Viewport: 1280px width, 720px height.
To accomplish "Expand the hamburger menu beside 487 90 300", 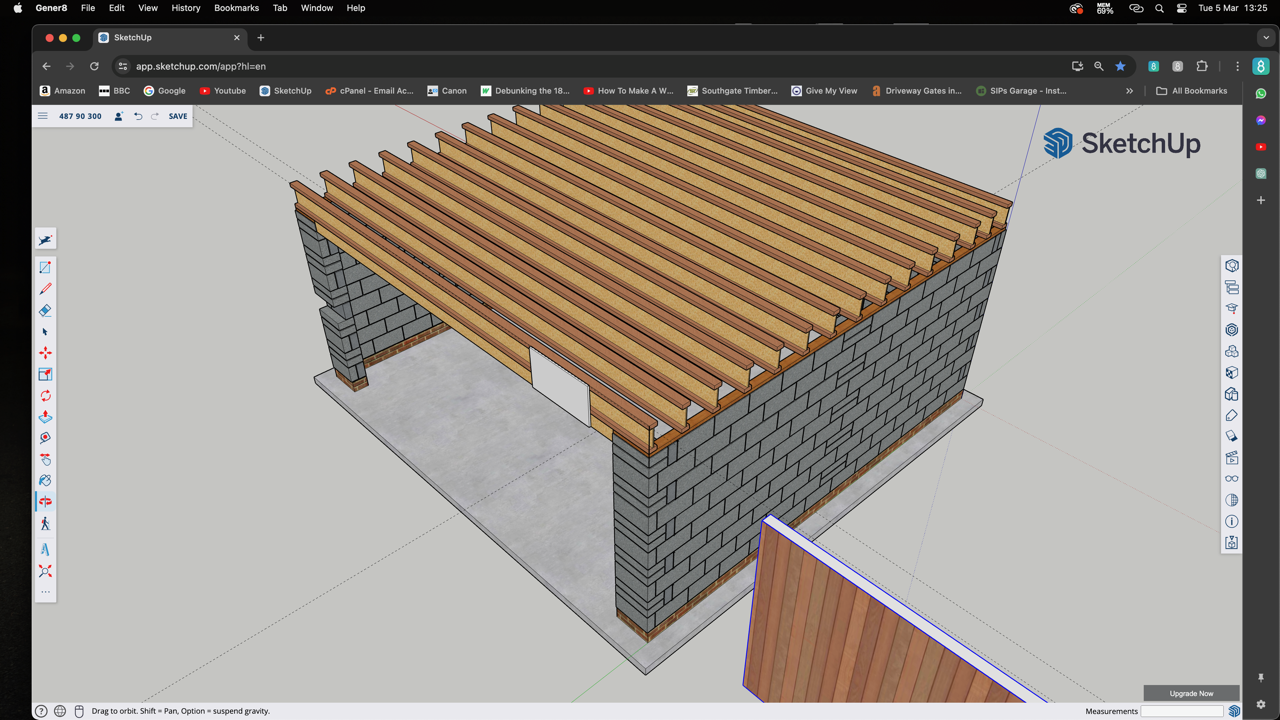I will coord(43,116).
